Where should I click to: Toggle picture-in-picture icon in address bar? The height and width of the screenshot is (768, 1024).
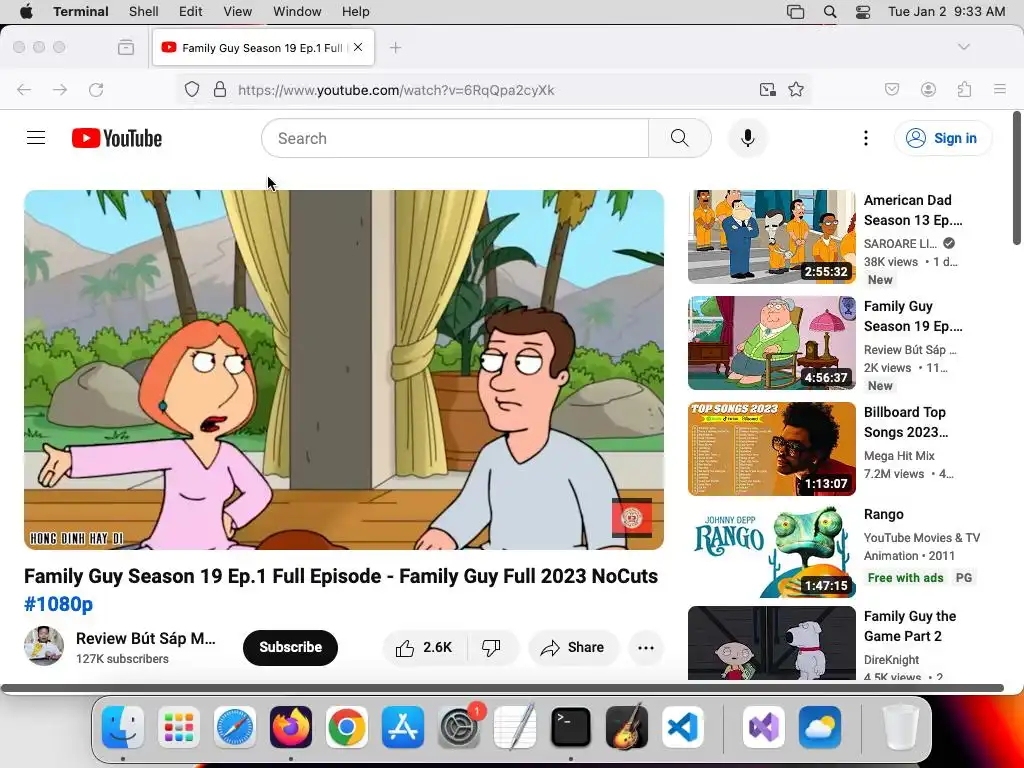[x=767, y=89]
